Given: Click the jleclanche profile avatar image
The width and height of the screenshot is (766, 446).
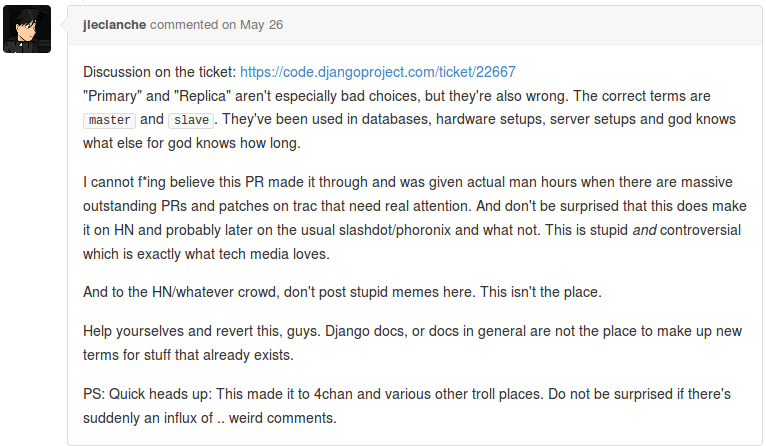Looking at the screenshot, I should point(28,27).
